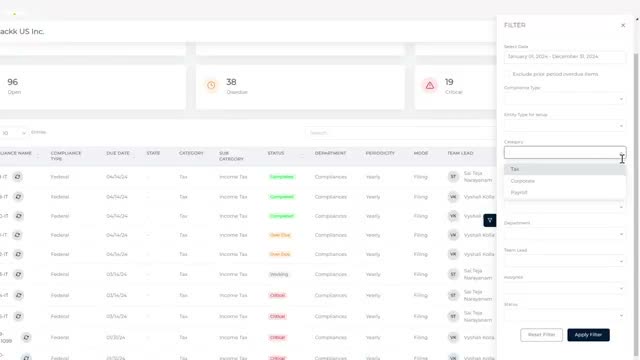Click the Reset Filter button

(541, 335)
